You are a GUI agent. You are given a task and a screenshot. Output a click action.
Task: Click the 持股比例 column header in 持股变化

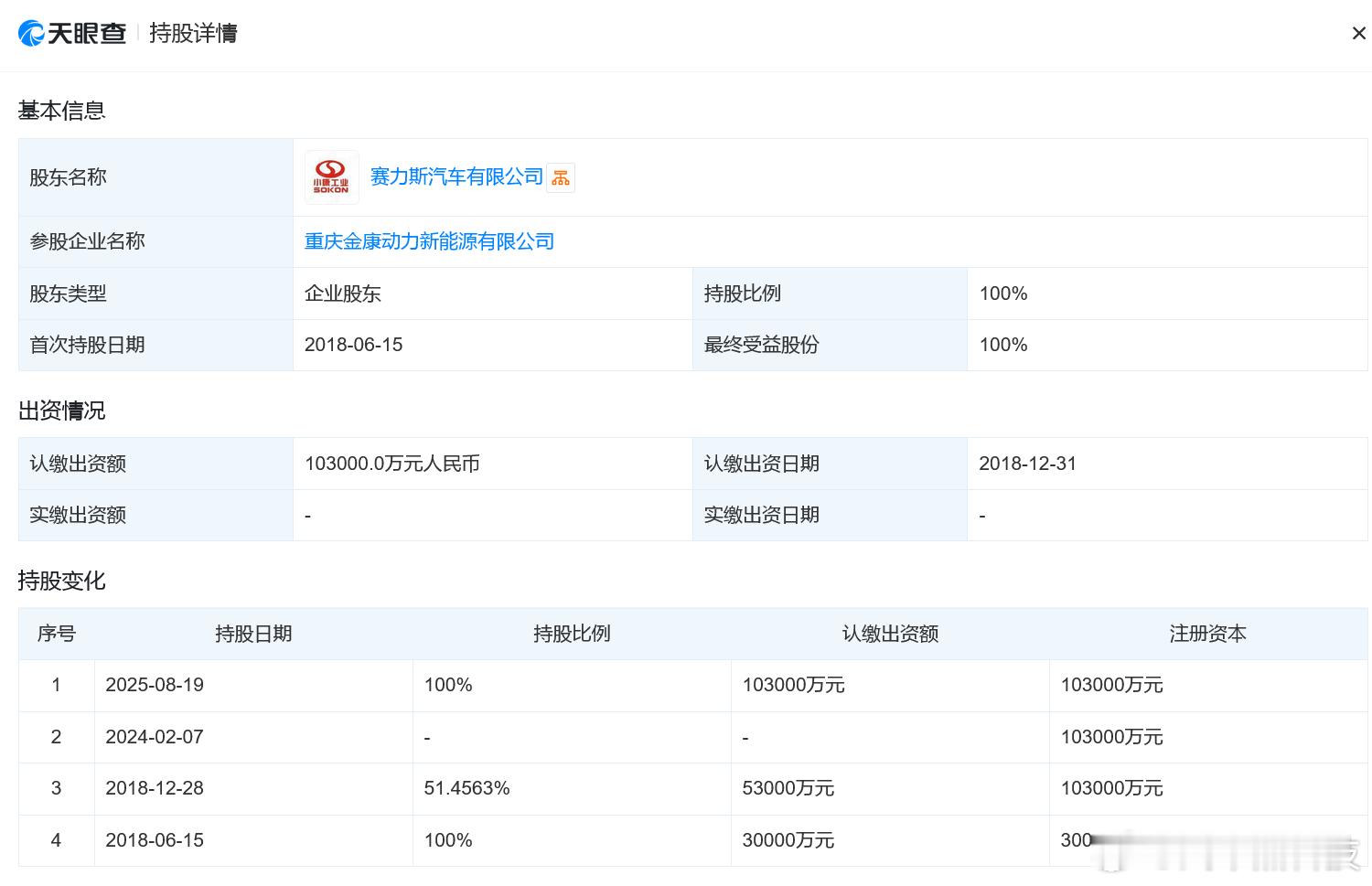pyautogui.click(x=572, y=634)
